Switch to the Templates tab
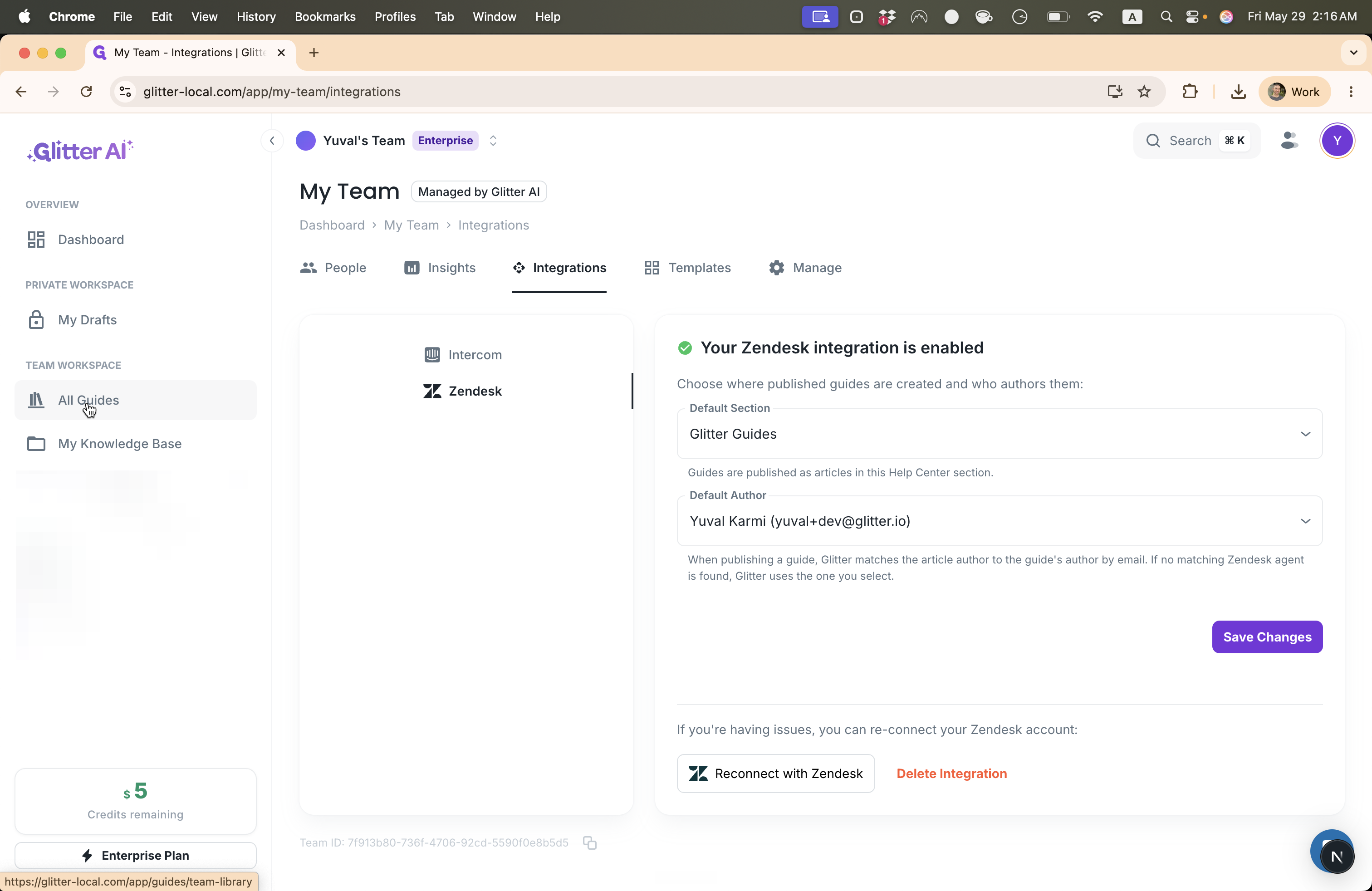The height and width of the screenshot is (891, 1372). pos(687,268)
